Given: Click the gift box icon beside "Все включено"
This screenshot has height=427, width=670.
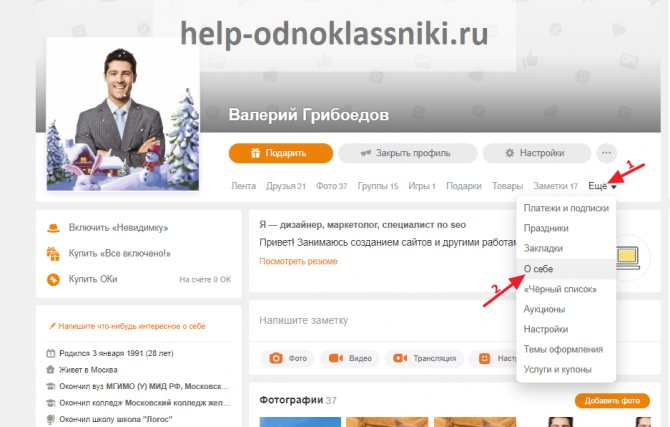Looking at the screenshot, I should (x=53, y=253).
